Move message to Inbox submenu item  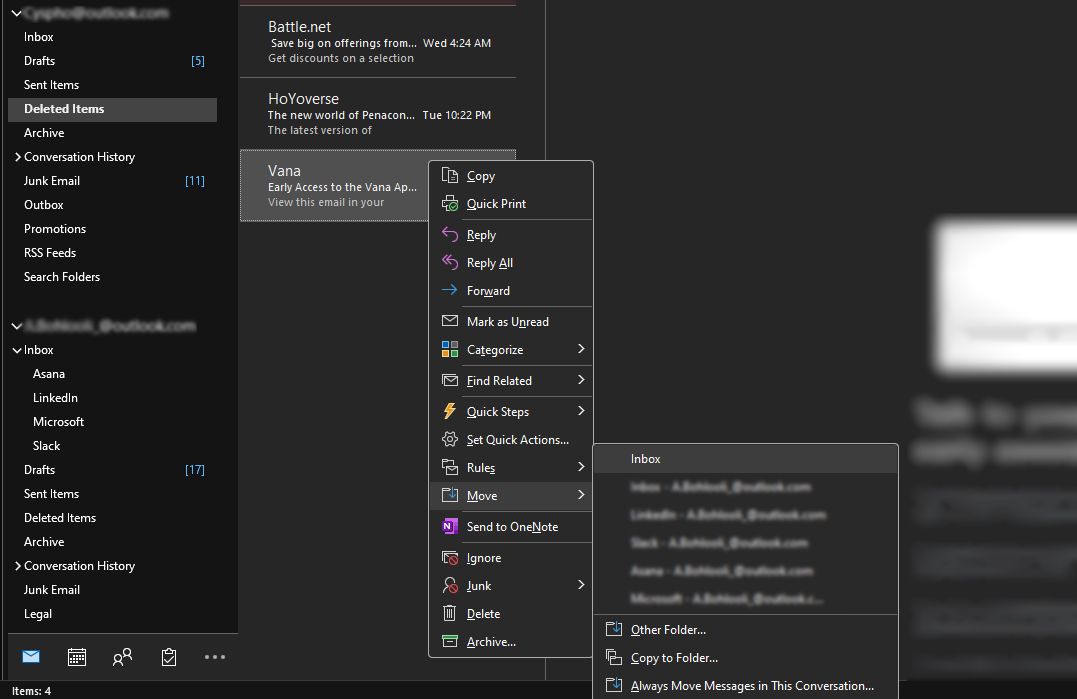[x=646, y=459]
